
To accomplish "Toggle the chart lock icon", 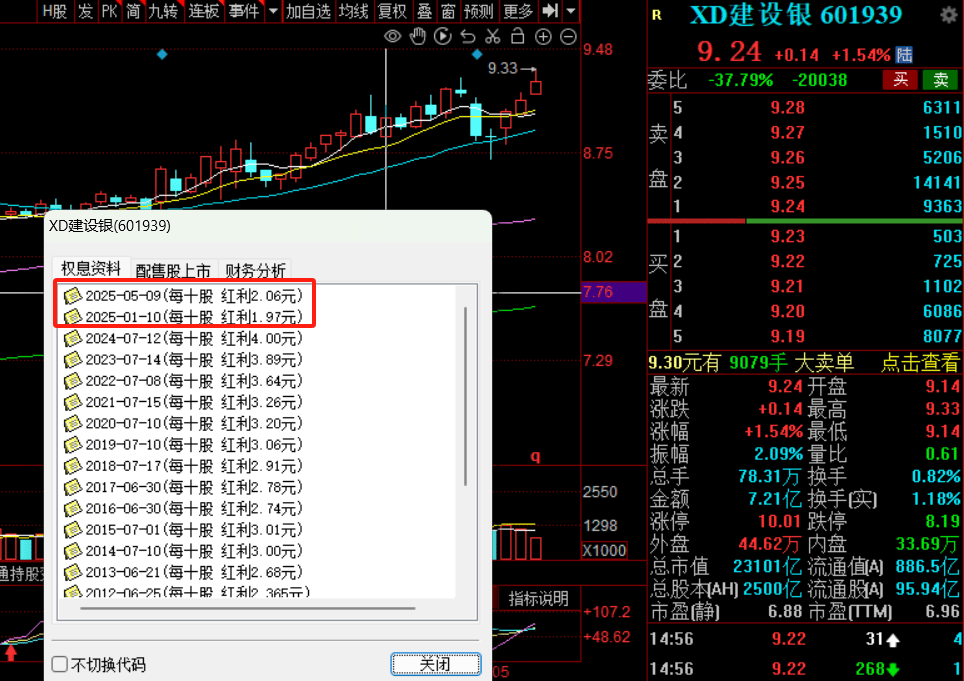I will [518, 36].
